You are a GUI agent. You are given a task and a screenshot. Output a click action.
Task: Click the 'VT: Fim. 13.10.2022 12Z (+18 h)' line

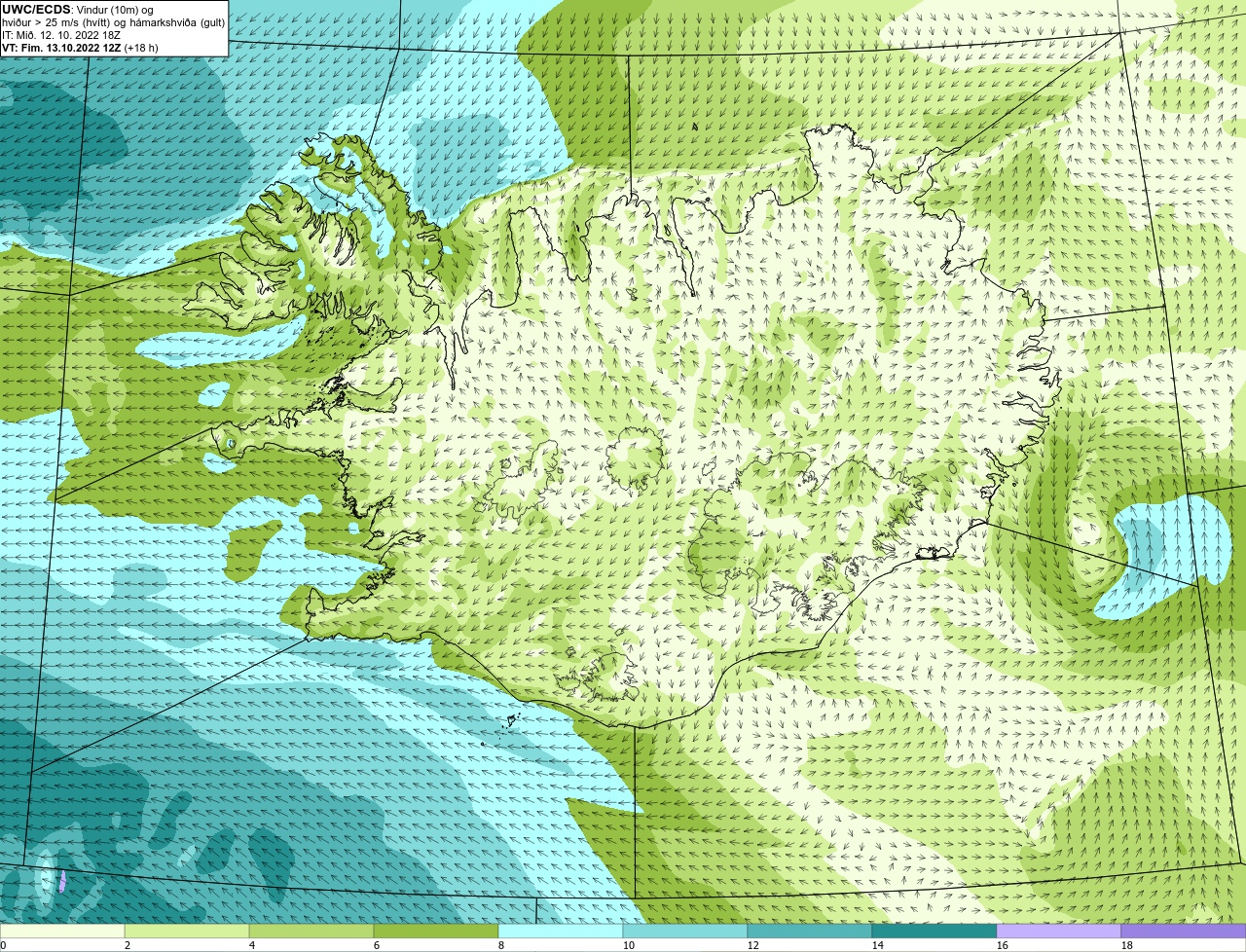80,48
